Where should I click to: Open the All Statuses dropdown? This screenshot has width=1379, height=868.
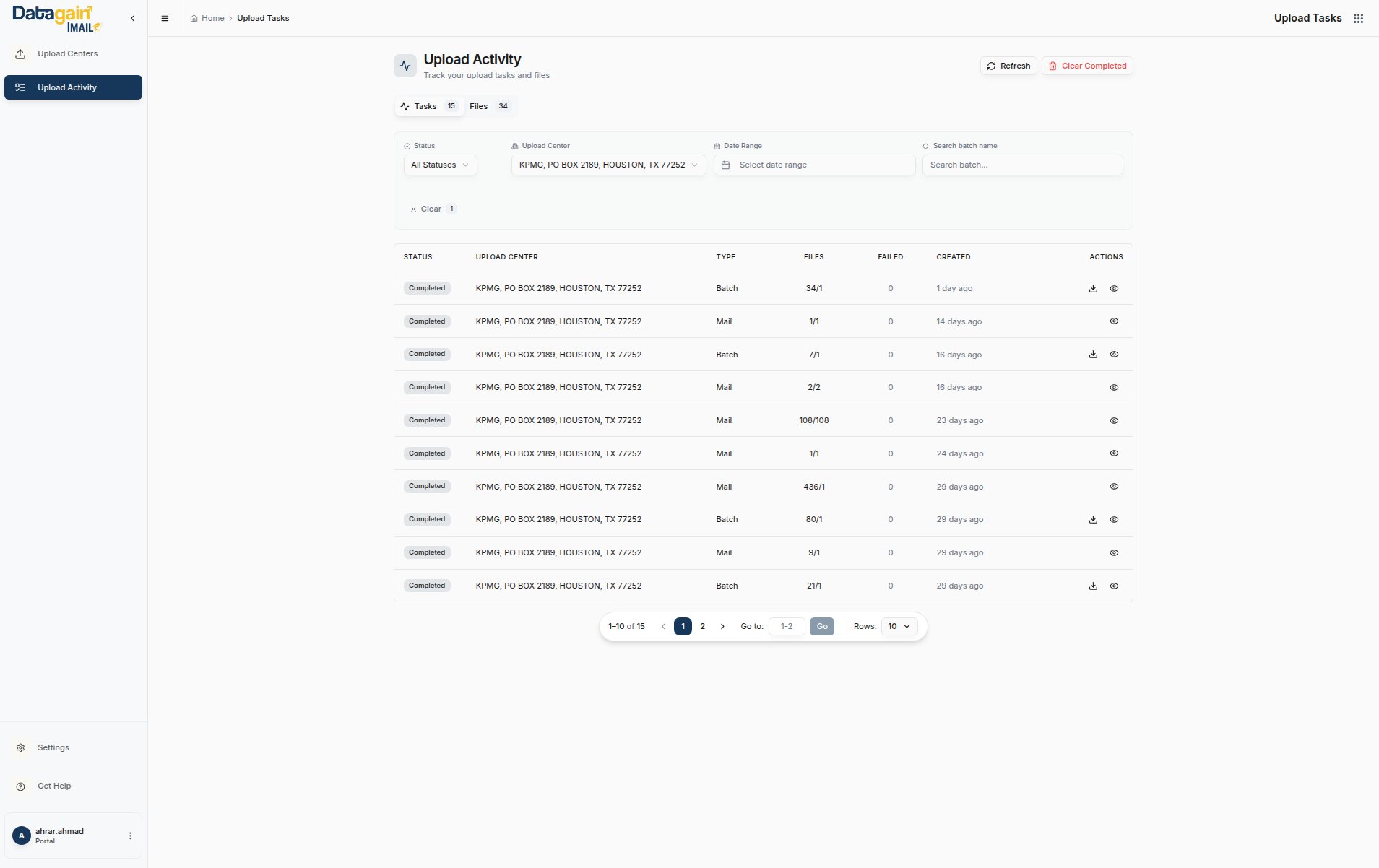pyautogui.click(x=440, y=165)
